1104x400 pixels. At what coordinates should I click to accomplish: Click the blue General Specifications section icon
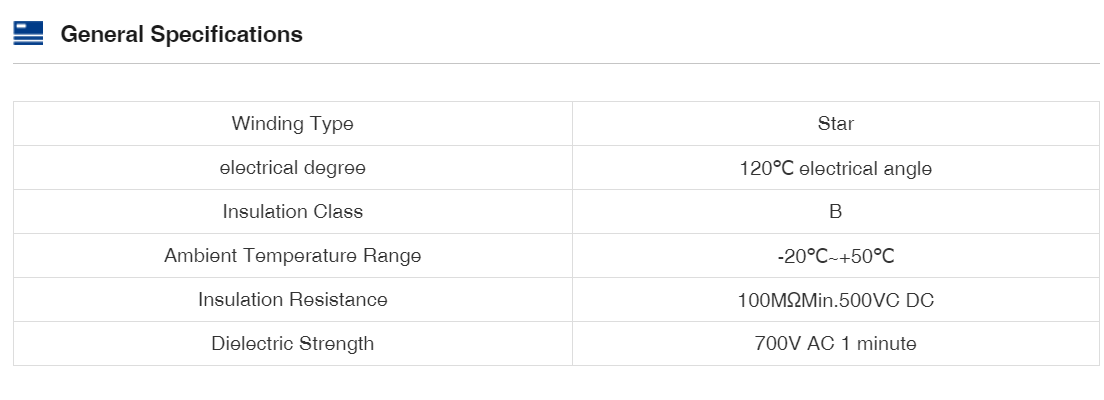pos(28,34)
